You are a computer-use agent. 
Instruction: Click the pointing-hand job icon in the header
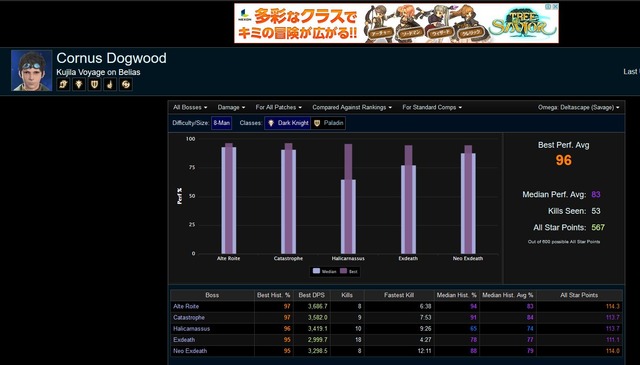(110, 84)
